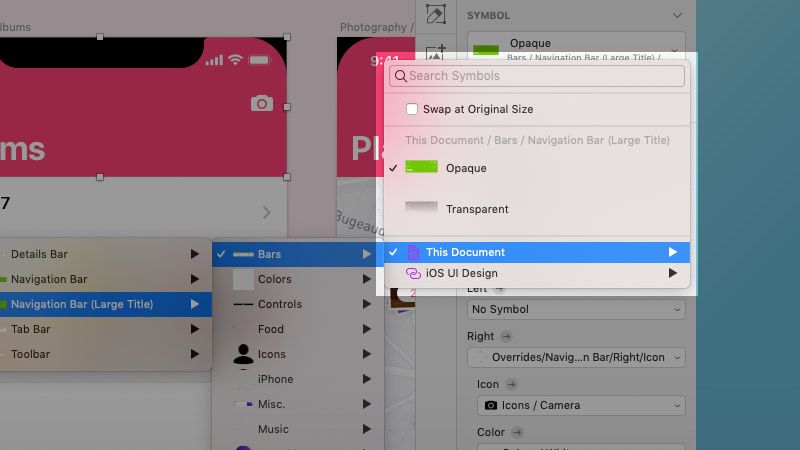Click the linked library icon next to iOS UI Design
Screen dimensions: 800x450
click(413, 273)
